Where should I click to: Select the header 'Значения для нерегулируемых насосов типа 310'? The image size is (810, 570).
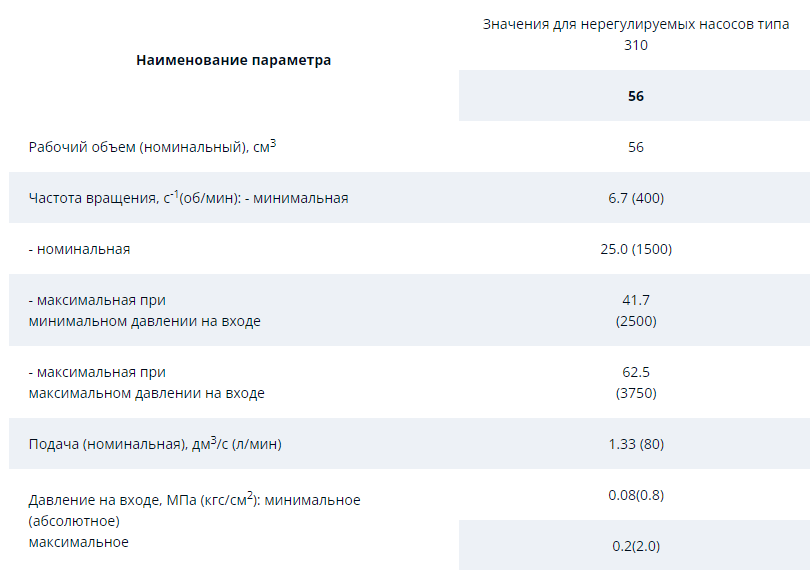pos(636,35)
